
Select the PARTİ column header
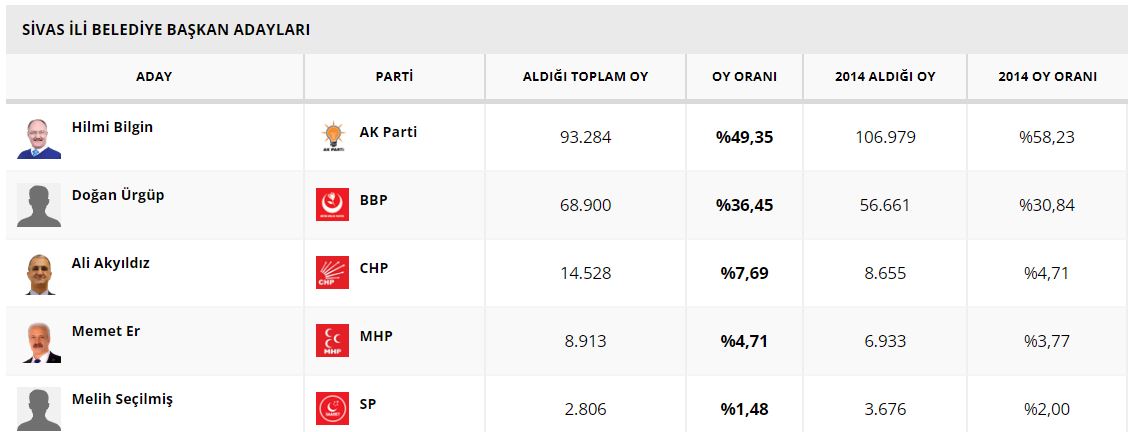[x=394, y=77]
